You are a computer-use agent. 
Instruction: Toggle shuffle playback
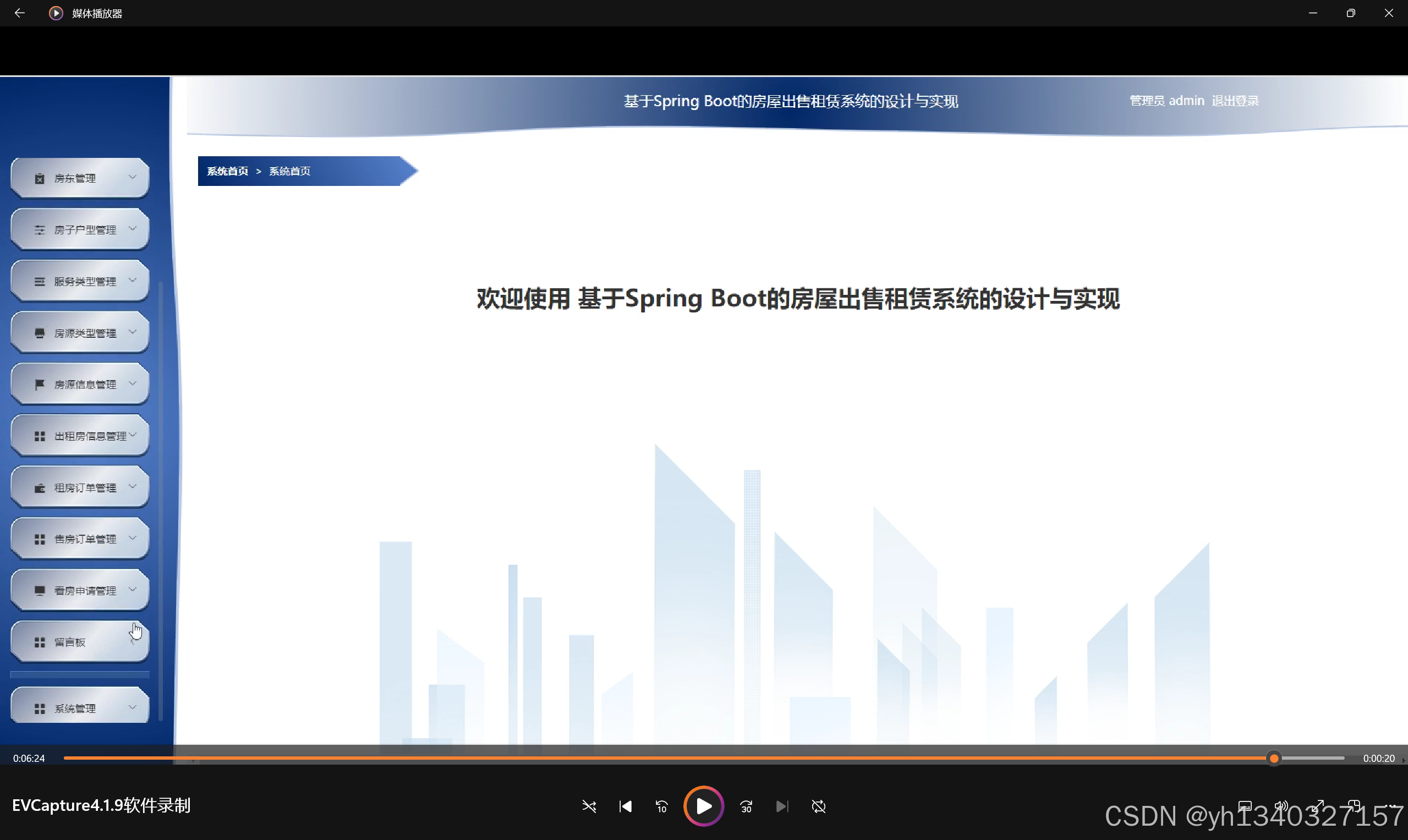coord(589,806)
